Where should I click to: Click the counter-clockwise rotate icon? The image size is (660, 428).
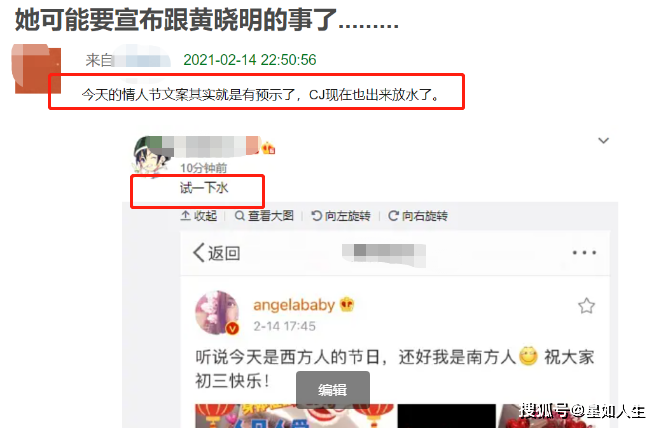[x=316, y=216]
